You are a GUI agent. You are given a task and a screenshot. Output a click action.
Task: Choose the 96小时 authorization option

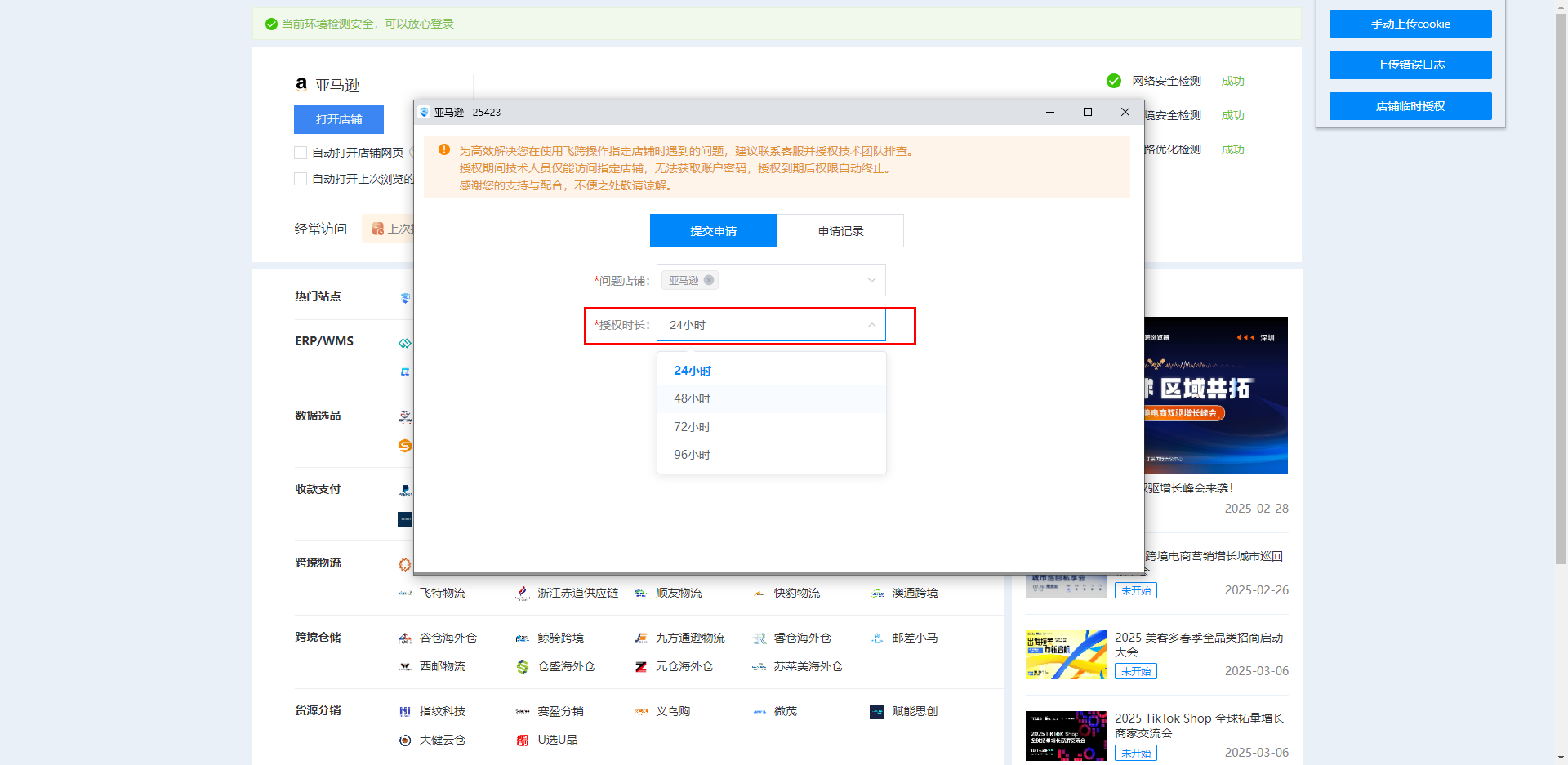[x=693, y=455]
